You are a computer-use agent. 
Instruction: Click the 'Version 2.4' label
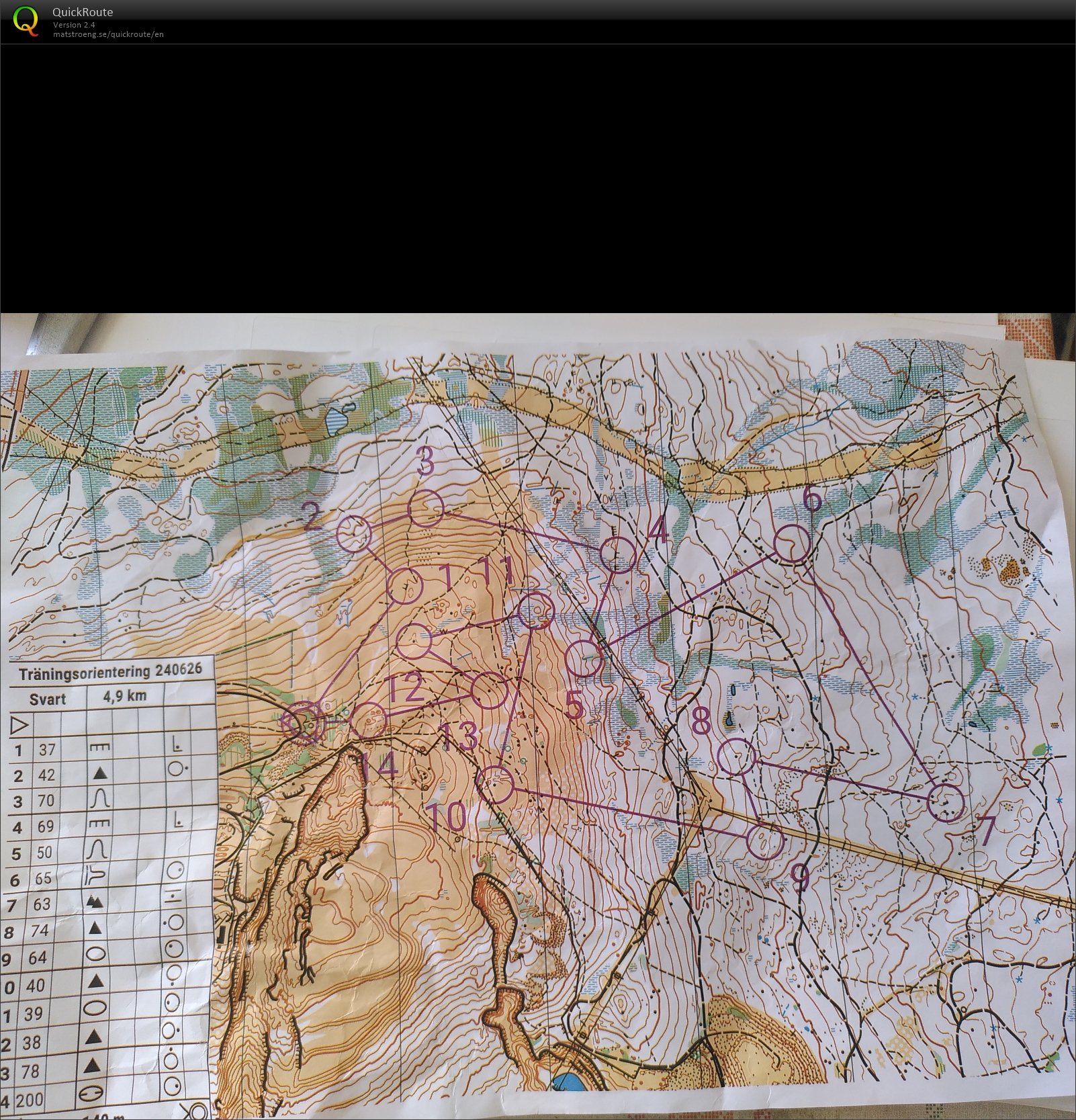[x=74, y=25]
